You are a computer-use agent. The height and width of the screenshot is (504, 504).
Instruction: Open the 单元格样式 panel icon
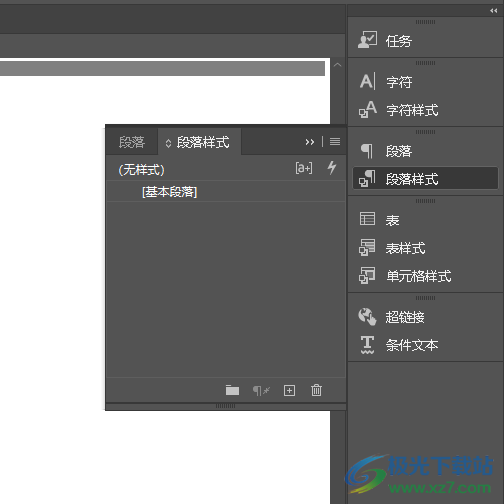[367, 275]
